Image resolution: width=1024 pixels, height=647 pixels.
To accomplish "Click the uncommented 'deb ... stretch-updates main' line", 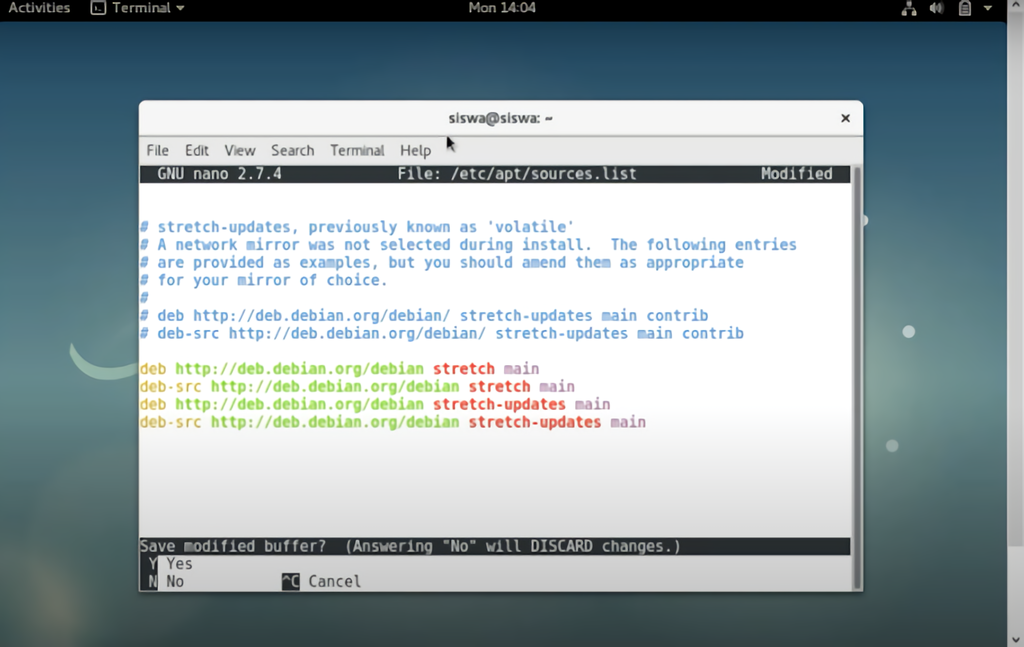I will (375, 404).
